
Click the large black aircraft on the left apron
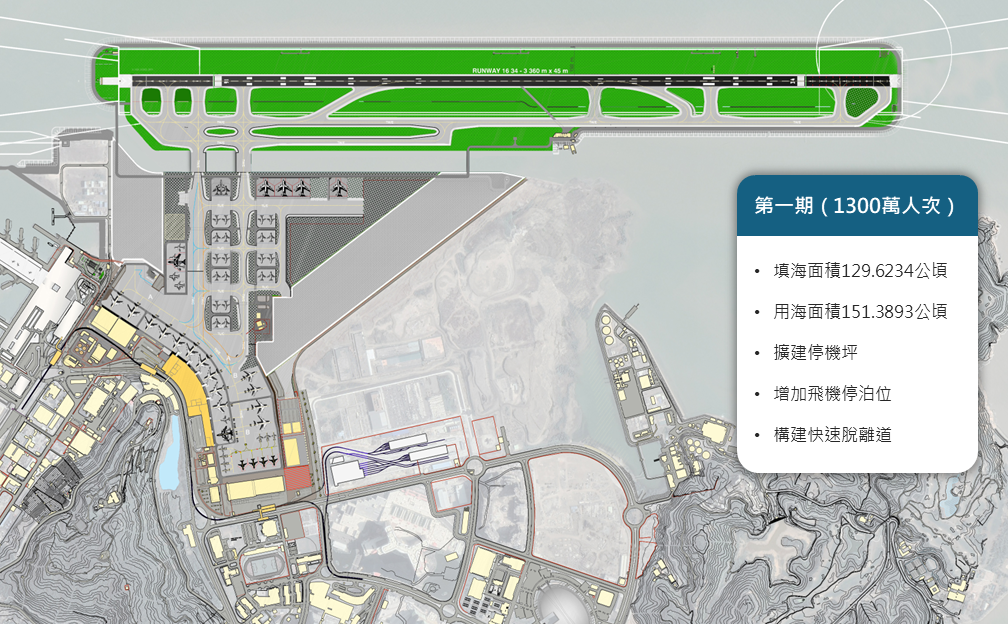click(178, 259)
